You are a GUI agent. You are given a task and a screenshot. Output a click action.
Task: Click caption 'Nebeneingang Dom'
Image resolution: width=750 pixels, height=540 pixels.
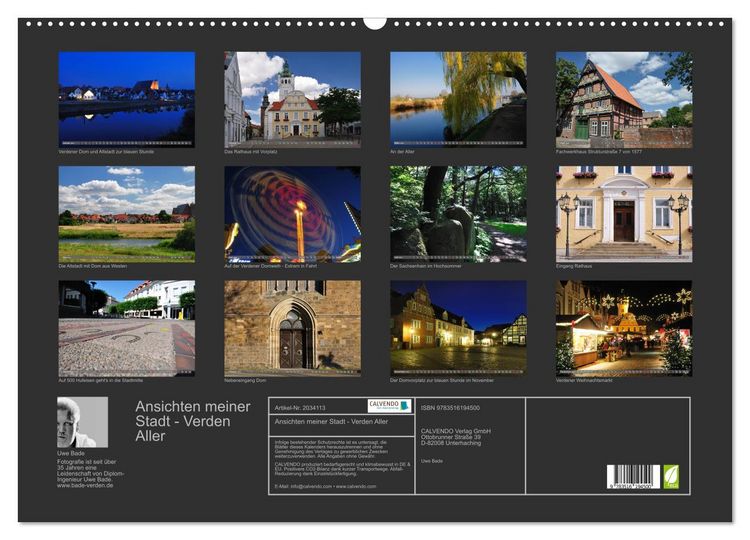(245, 381)
